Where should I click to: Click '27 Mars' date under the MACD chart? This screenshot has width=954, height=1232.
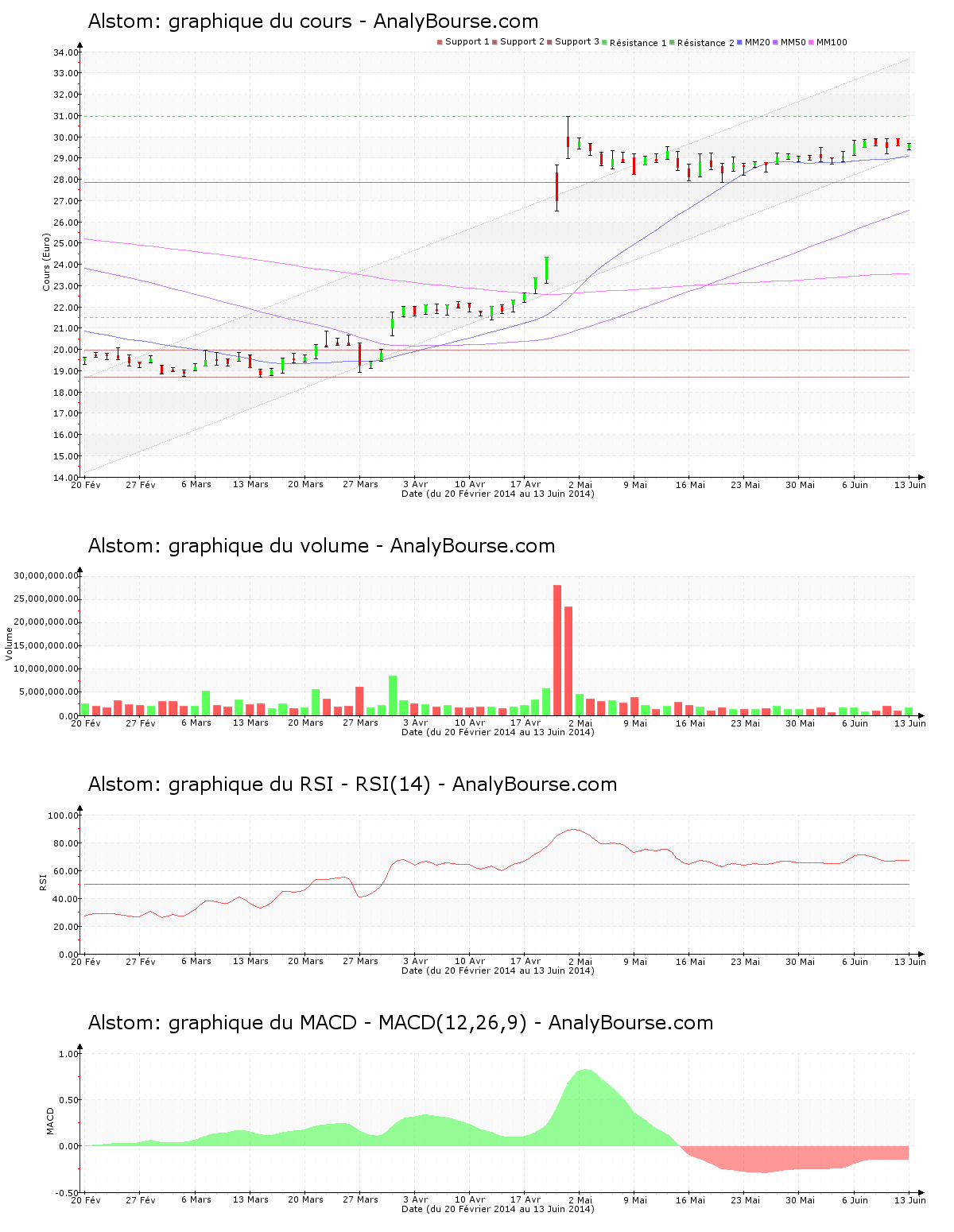click(x=360, y=1200)
